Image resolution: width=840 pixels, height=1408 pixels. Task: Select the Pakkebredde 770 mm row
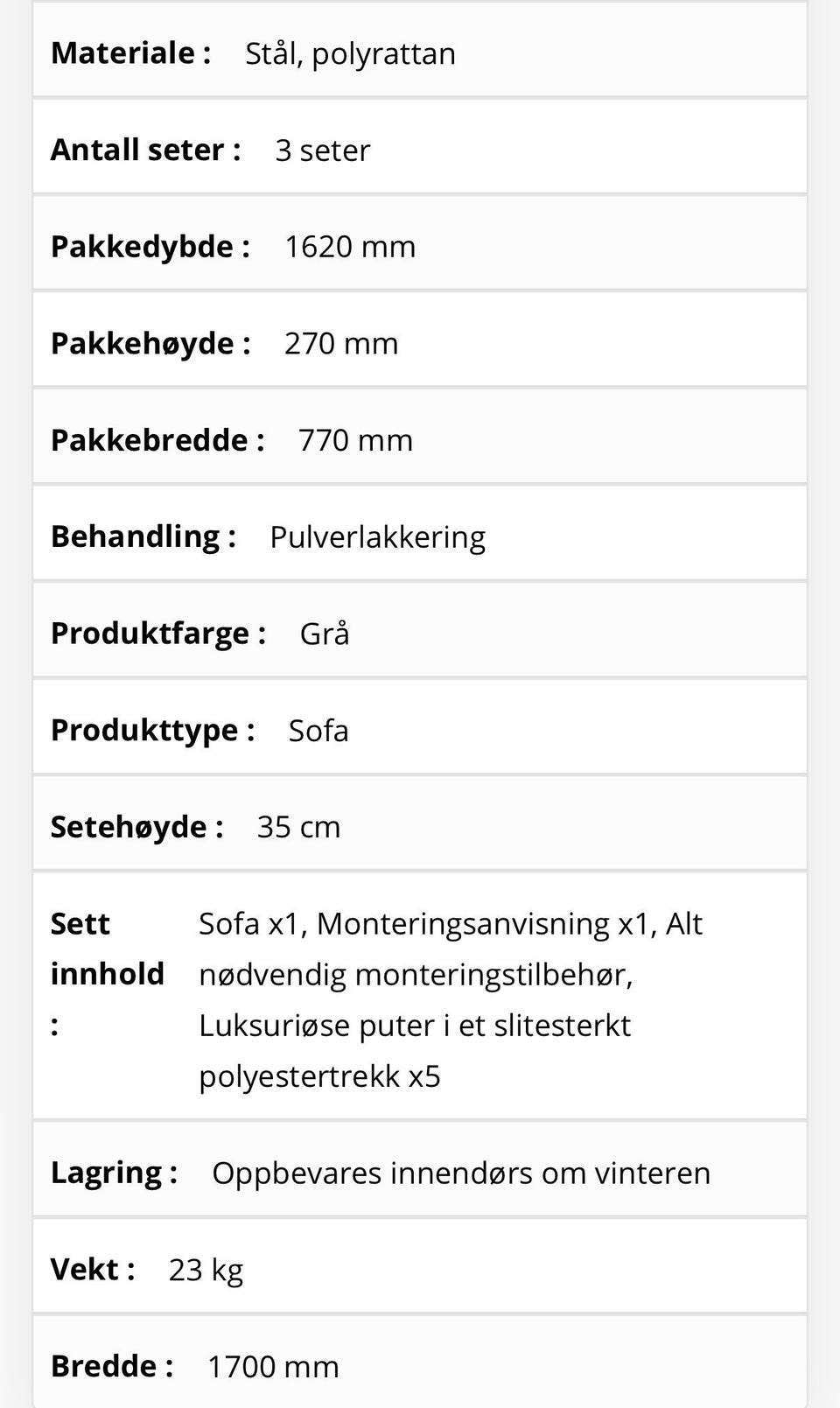(420, 437)
